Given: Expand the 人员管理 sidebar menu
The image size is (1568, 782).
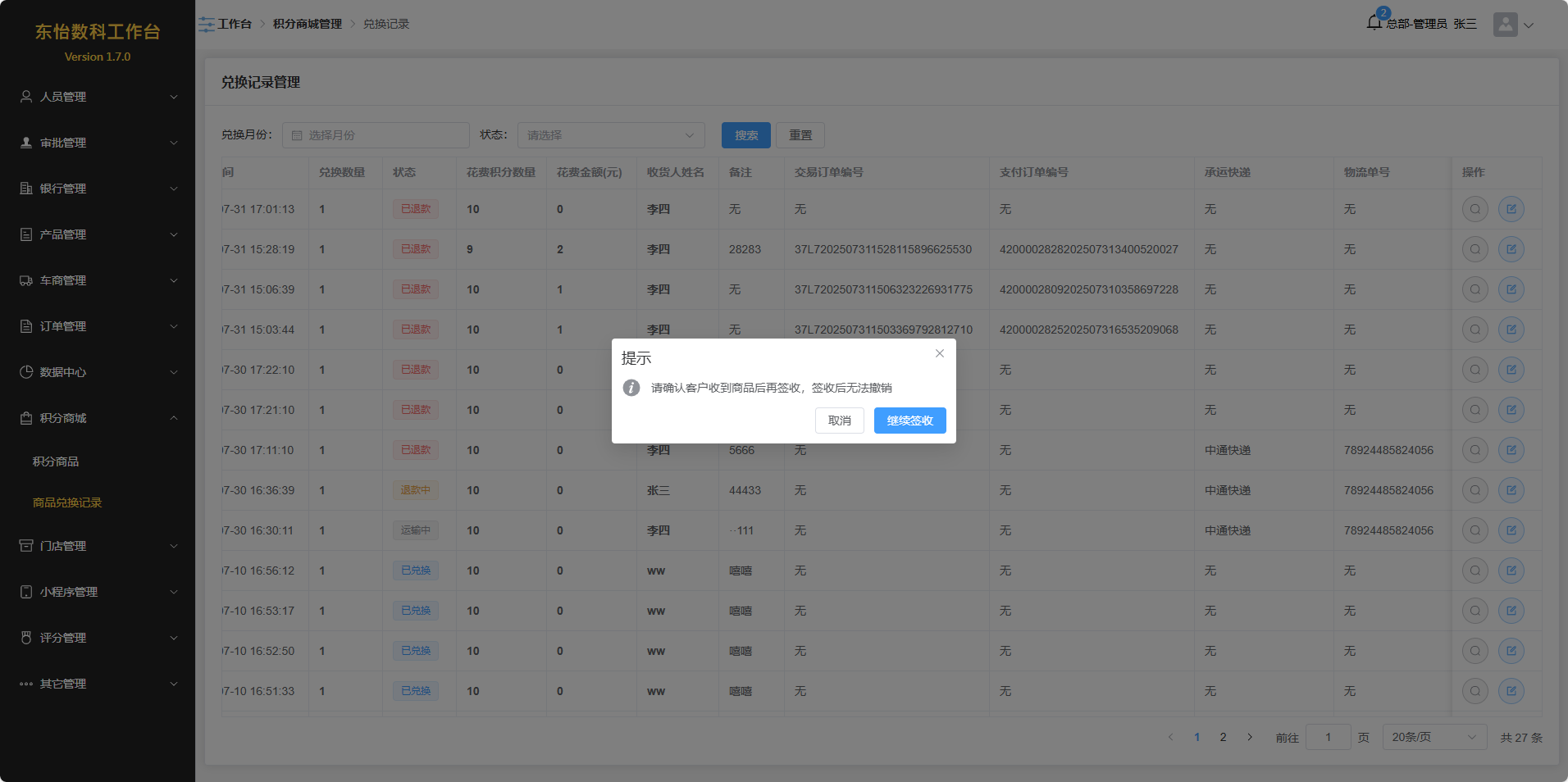Looking at the screenshot, I should (98, 97).
